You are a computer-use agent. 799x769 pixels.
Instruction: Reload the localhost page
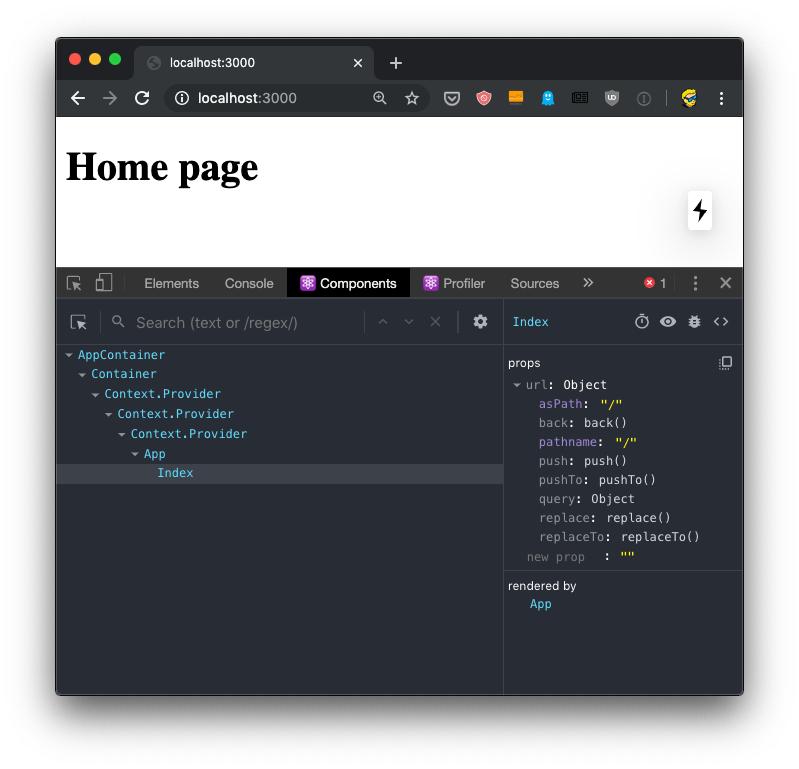click(142, 98)
